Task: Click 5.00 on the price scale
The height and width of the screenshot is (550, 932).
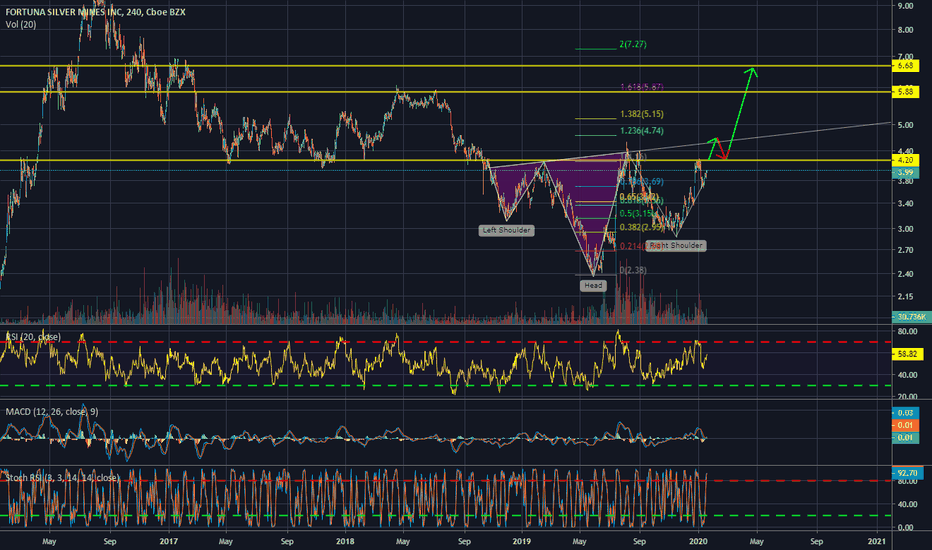Action: [x=906, y=125]
